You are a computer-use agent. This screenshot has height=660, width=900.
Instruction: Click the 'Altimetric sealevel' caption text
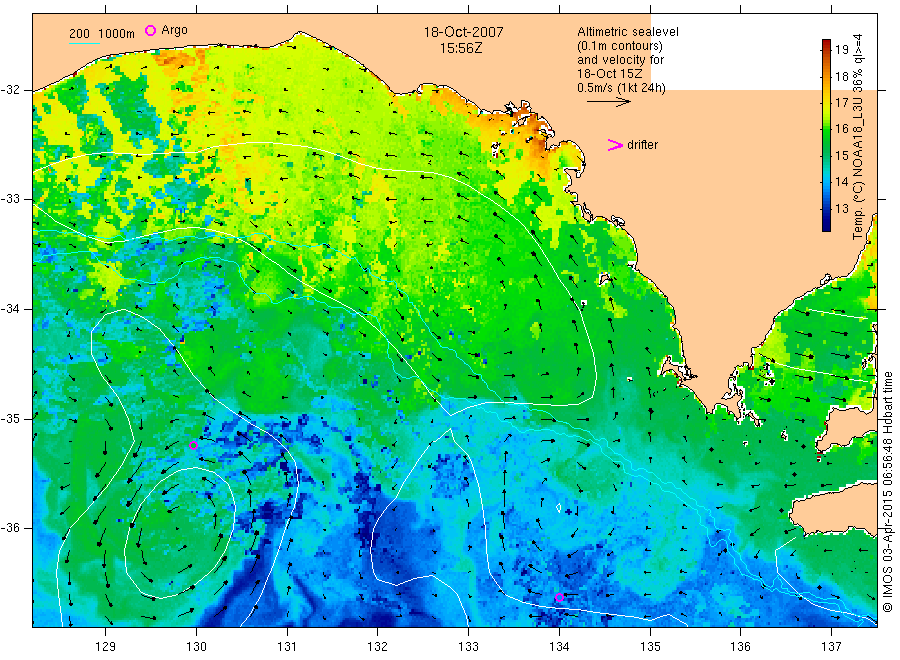click(627, 32)
